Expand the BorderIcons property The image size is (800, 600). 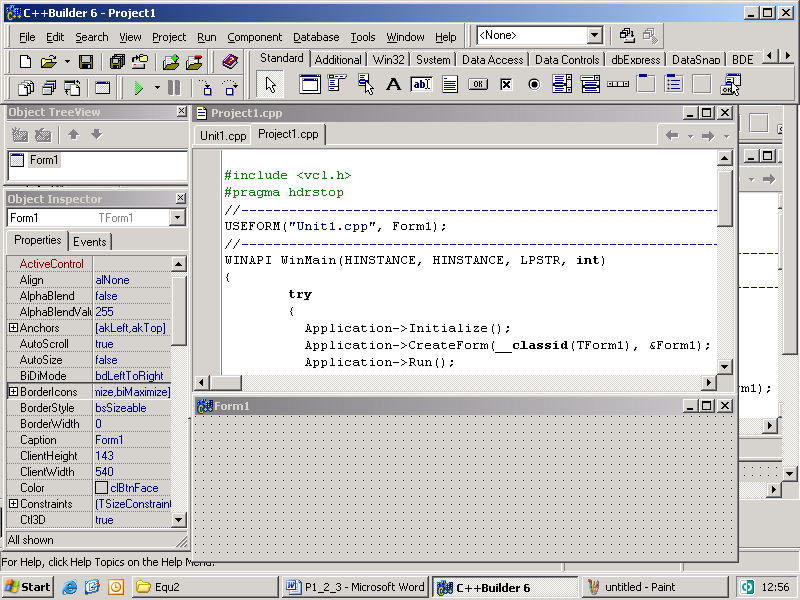tap(13, 392)
